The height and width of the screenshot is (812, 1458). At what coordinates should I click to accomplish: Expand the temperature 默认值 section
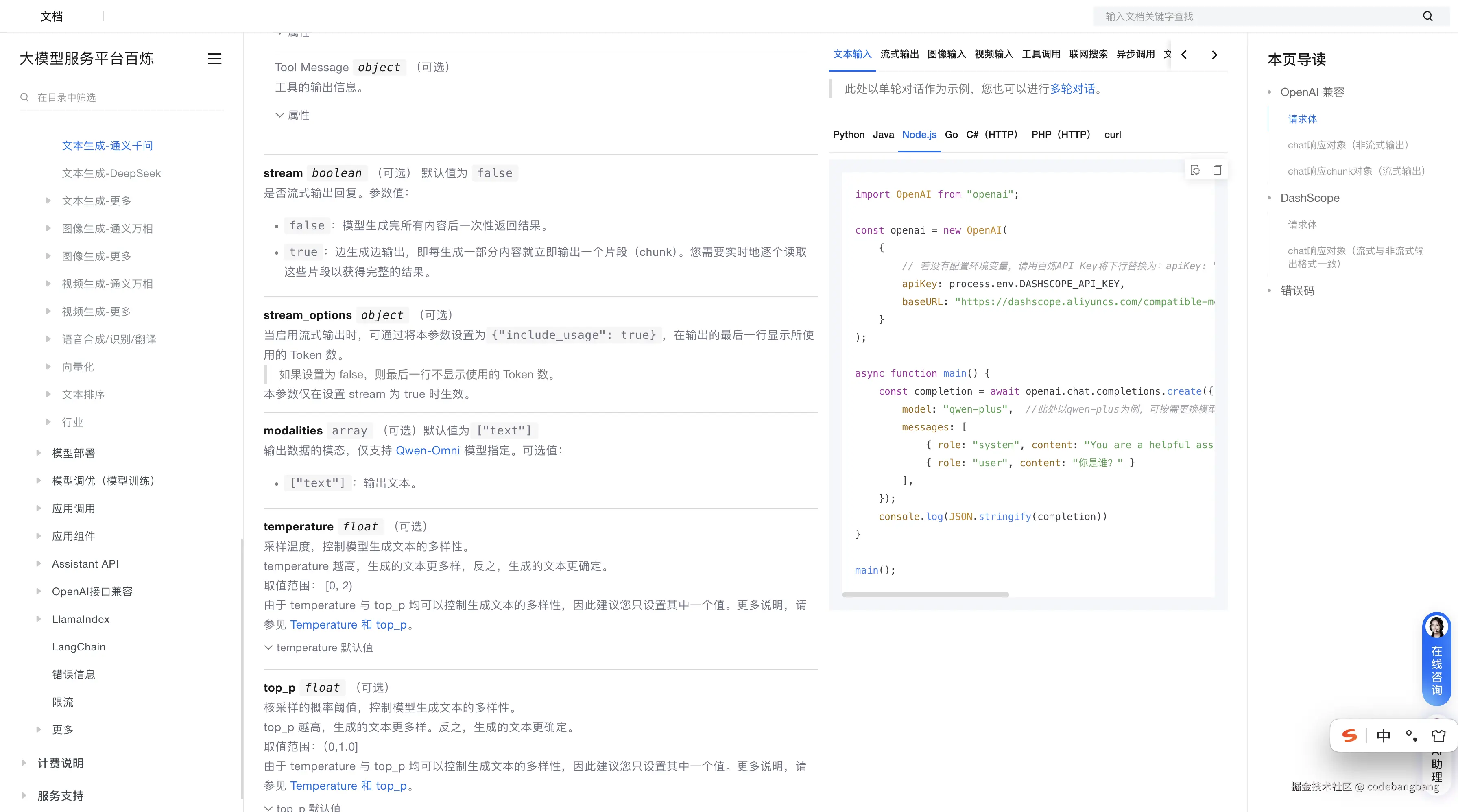pyautogui.click(x=319, y=648)
